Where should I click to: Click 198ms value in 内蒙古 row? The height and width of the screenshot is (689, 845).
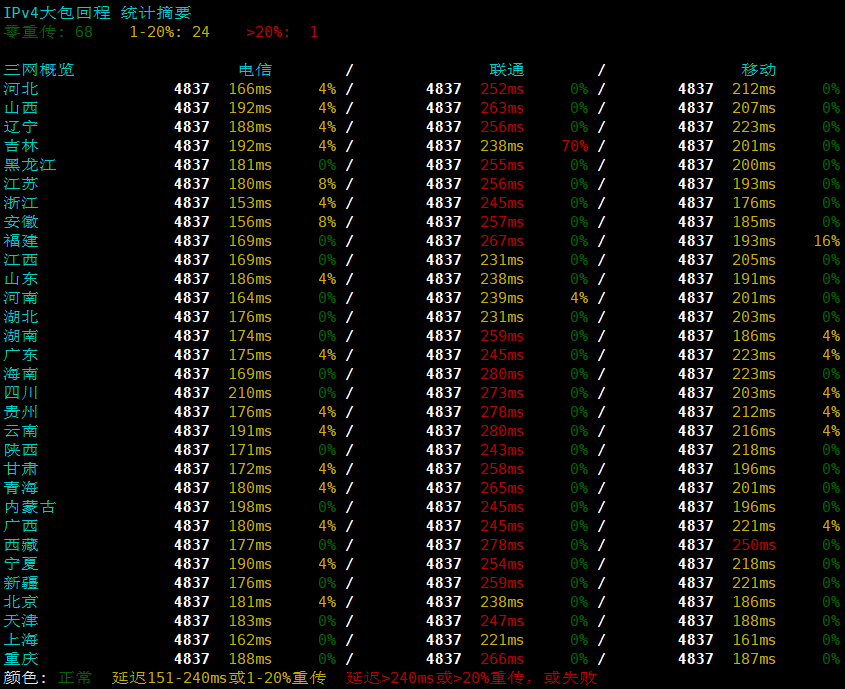250,507
